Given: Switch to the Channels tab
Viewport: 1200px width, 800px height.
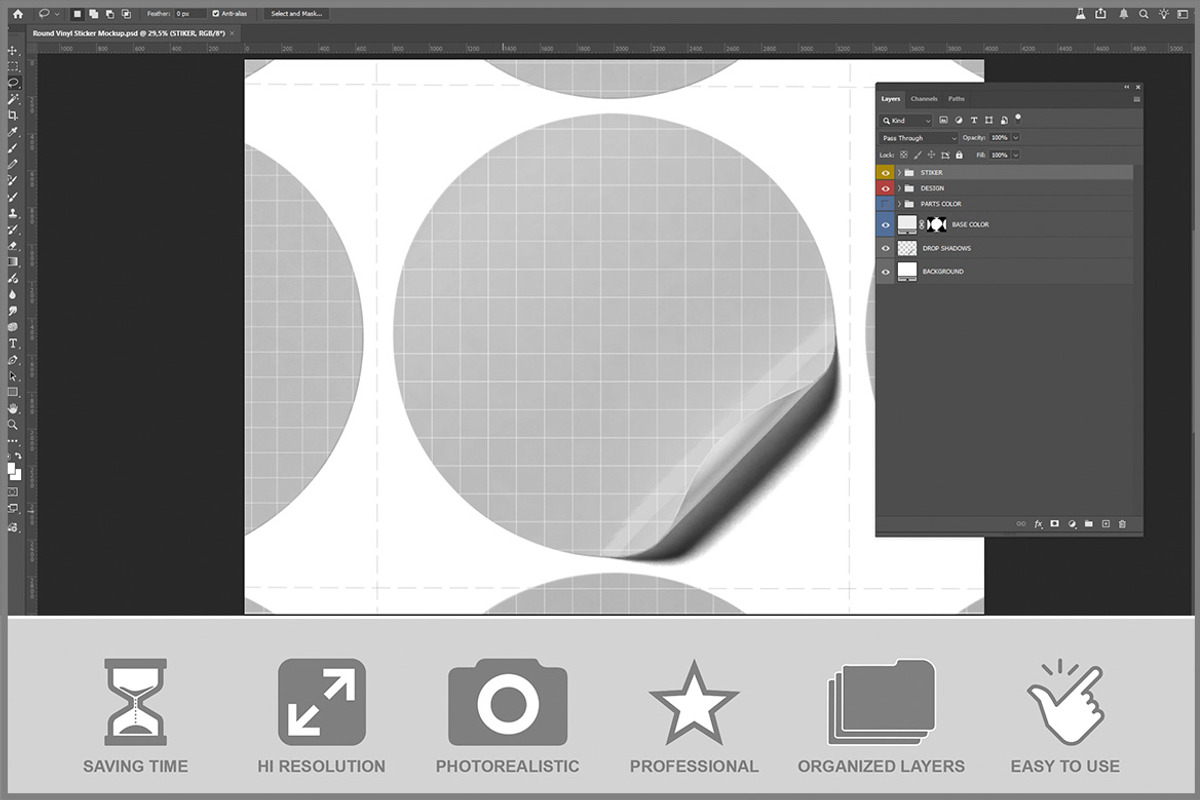Looking at the screenshot, I should pyautogui.click(x=924, y=99).
